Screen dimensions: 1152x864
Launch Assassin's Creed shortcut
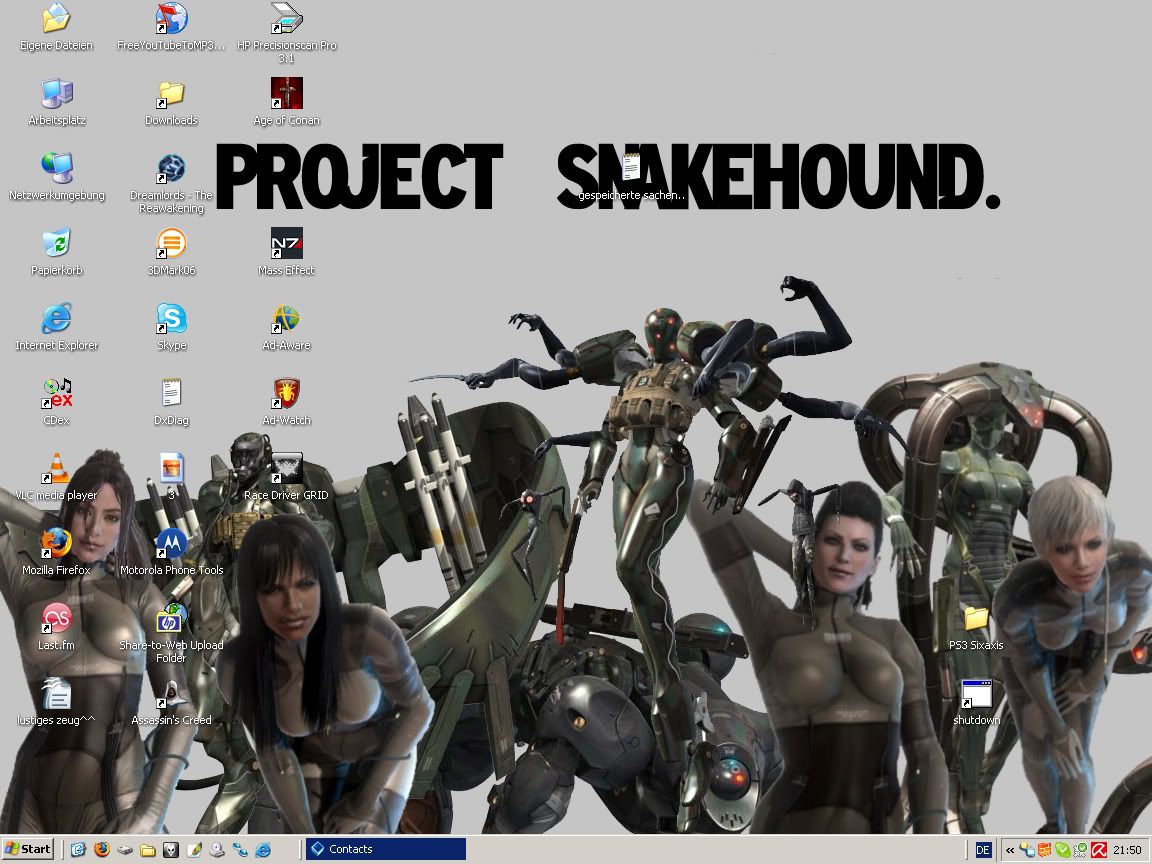(171, 702)
